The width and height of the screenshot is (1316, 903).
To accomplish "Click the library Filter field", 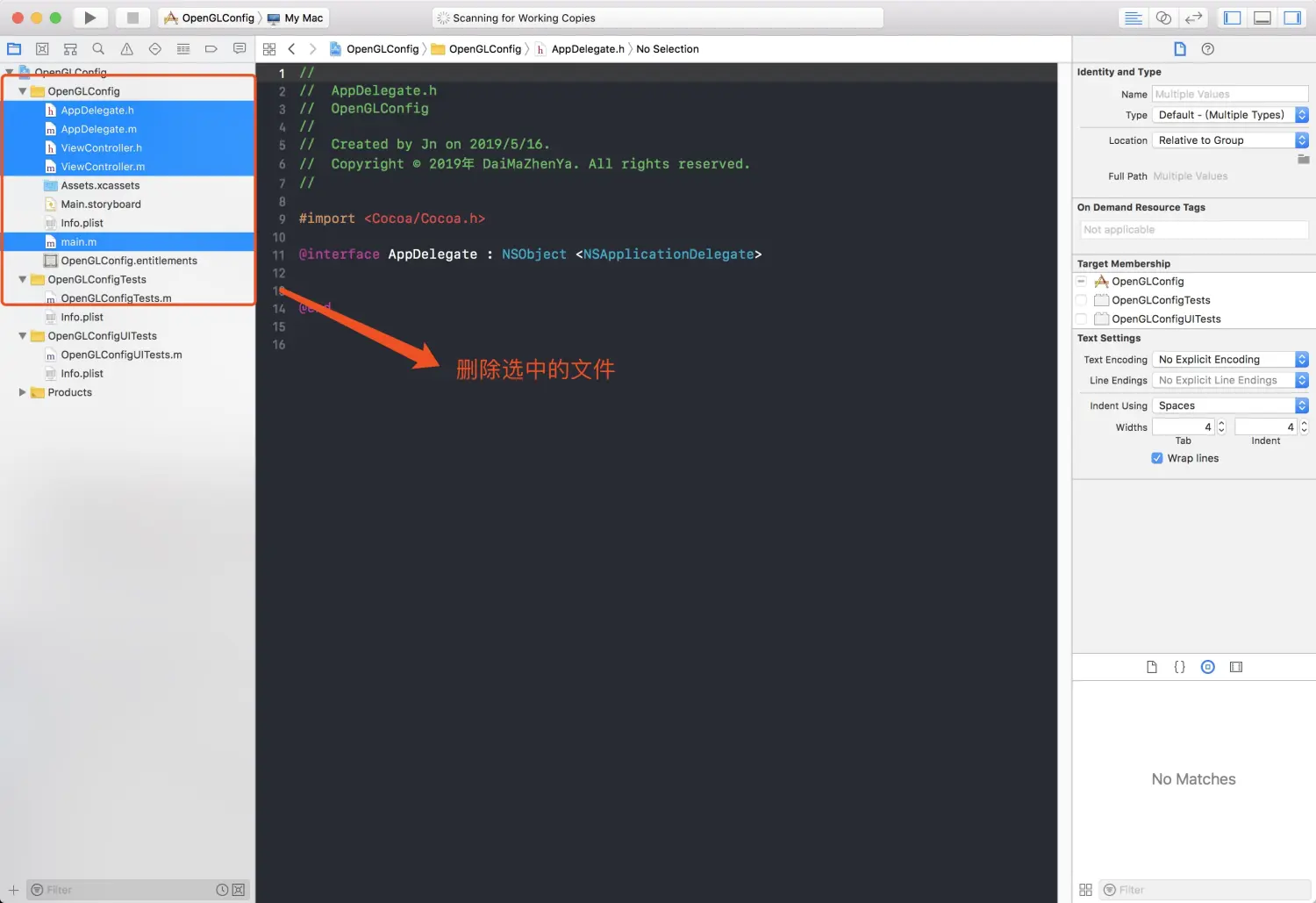I will point(1205,890).
